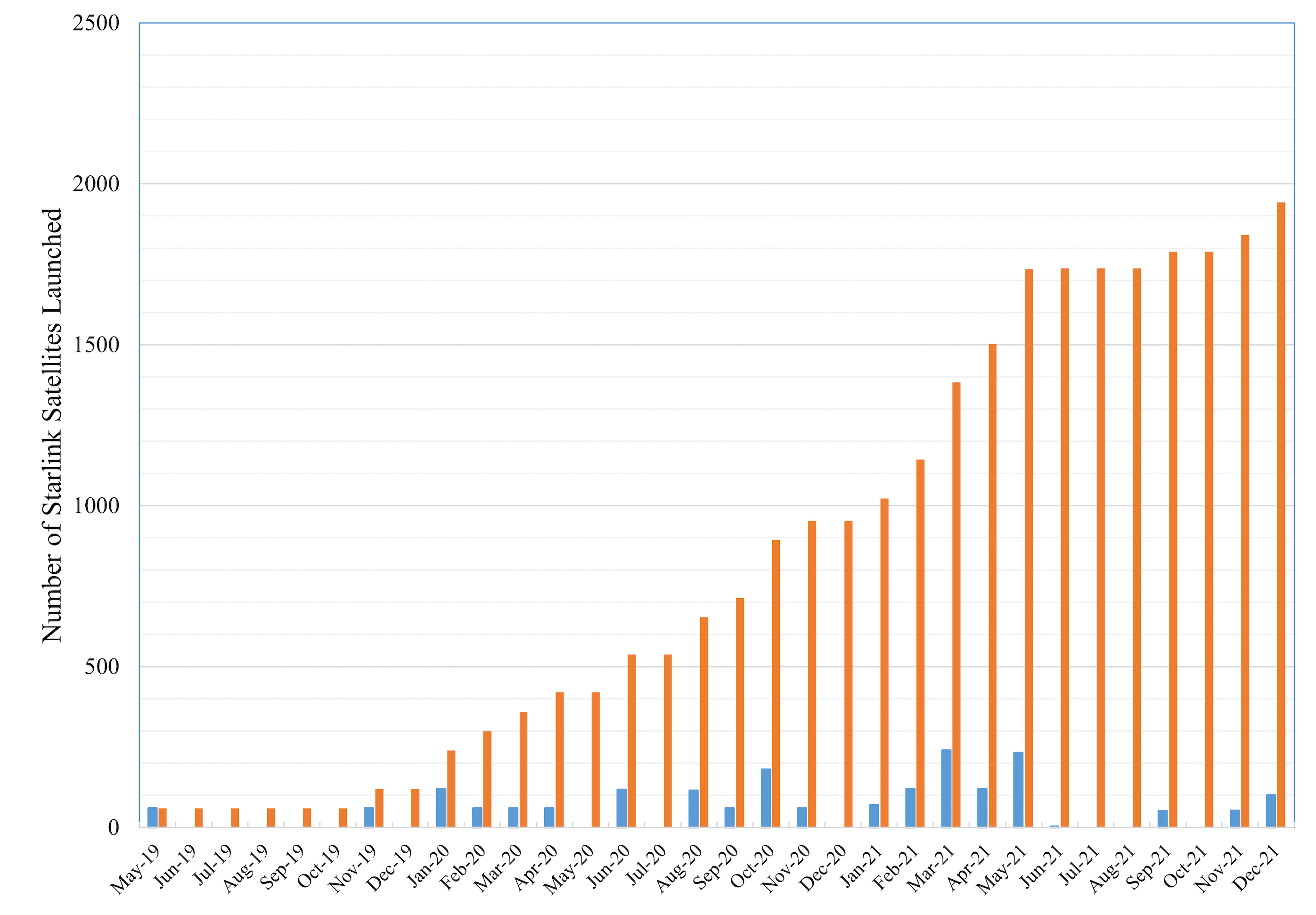Click the Mar-21 x-axis label
This screenshot has height=915, width=1316.
click(x=931, y=868)
